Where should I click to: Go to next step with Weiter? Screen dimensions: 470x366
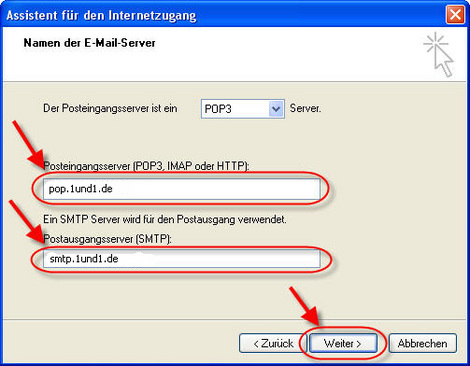pyautogui.click(x=343, y=343)
